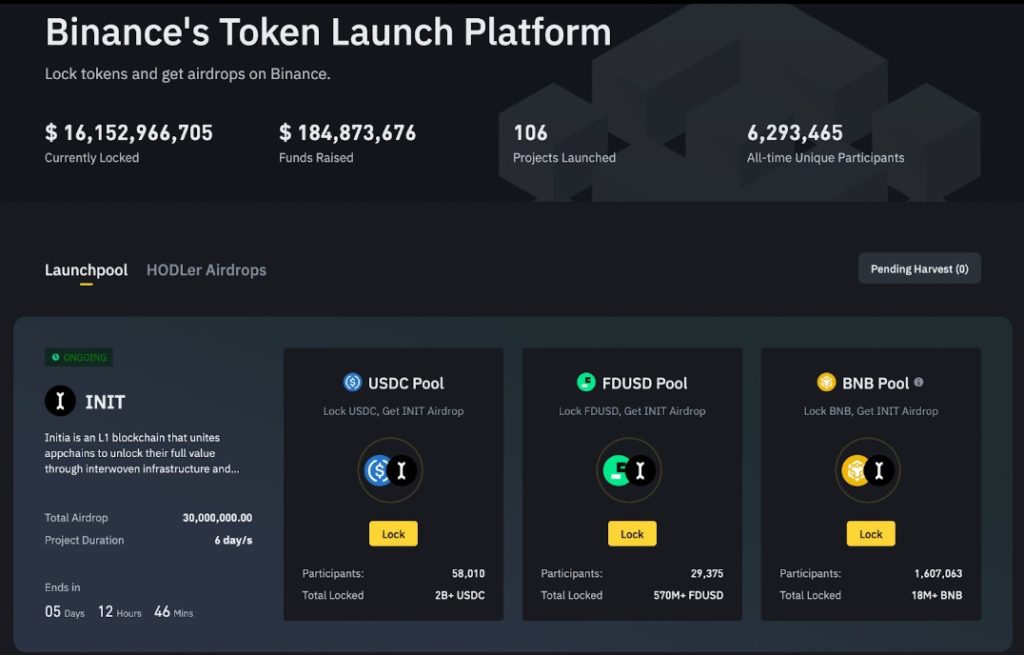Click the FDUSD icon beside FDUSD Pool title
The width and height of the screenshot is (1024, 655).
pos(586,382)
